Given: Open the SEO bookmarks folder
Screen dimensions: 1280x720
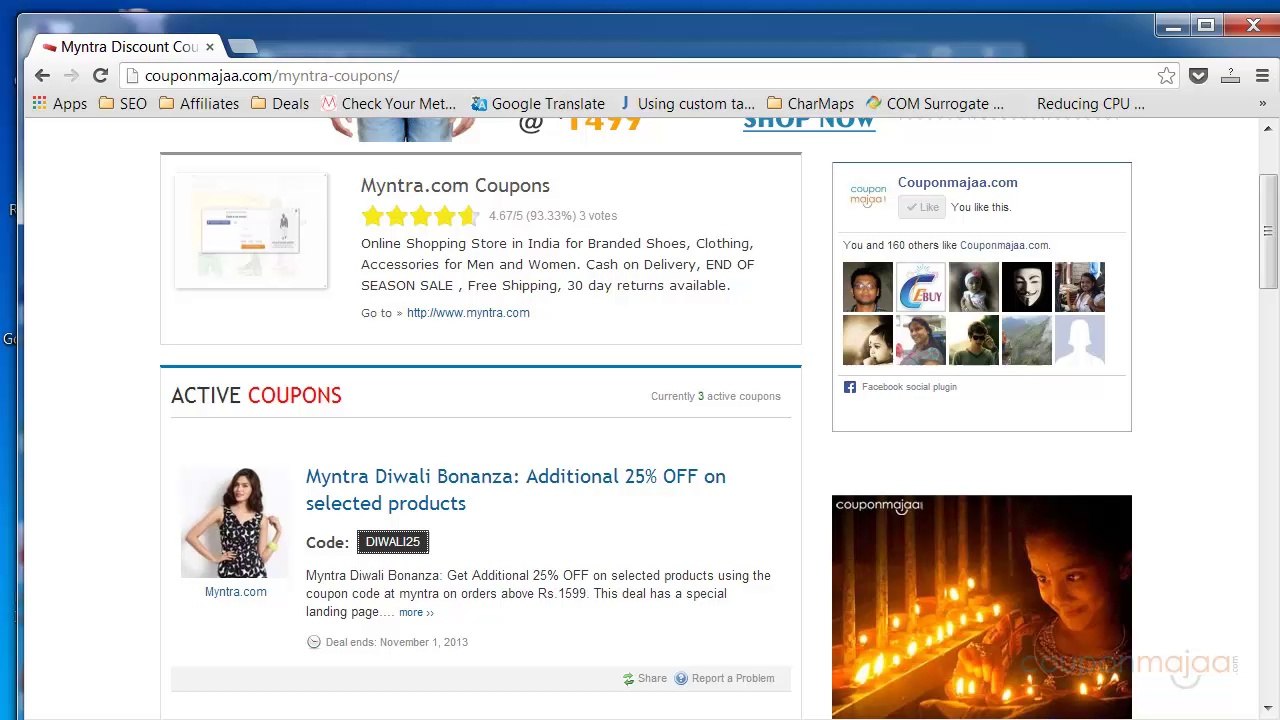Looking at the screenshot, I should tap(123, 104).
